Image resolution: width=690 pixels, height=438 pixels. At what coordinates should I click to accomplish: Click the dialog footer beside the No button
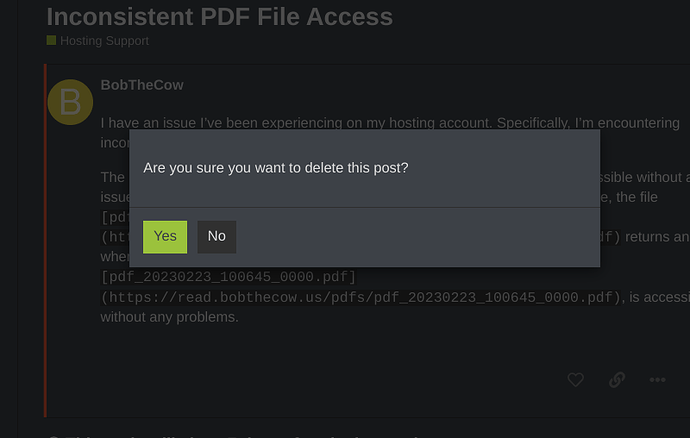tap(418, 237)
